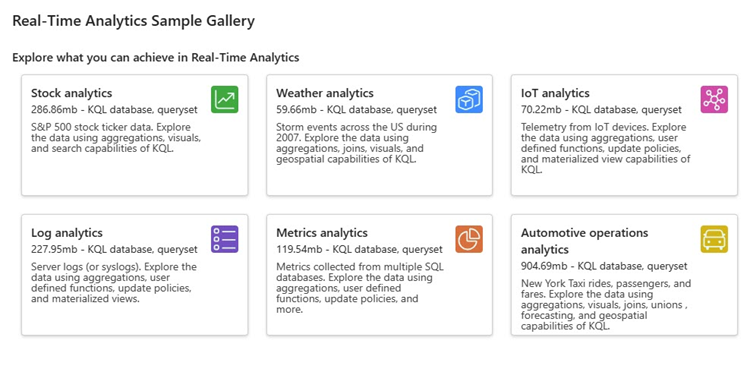Open Automotive operations analytics title

coord(585,241)
